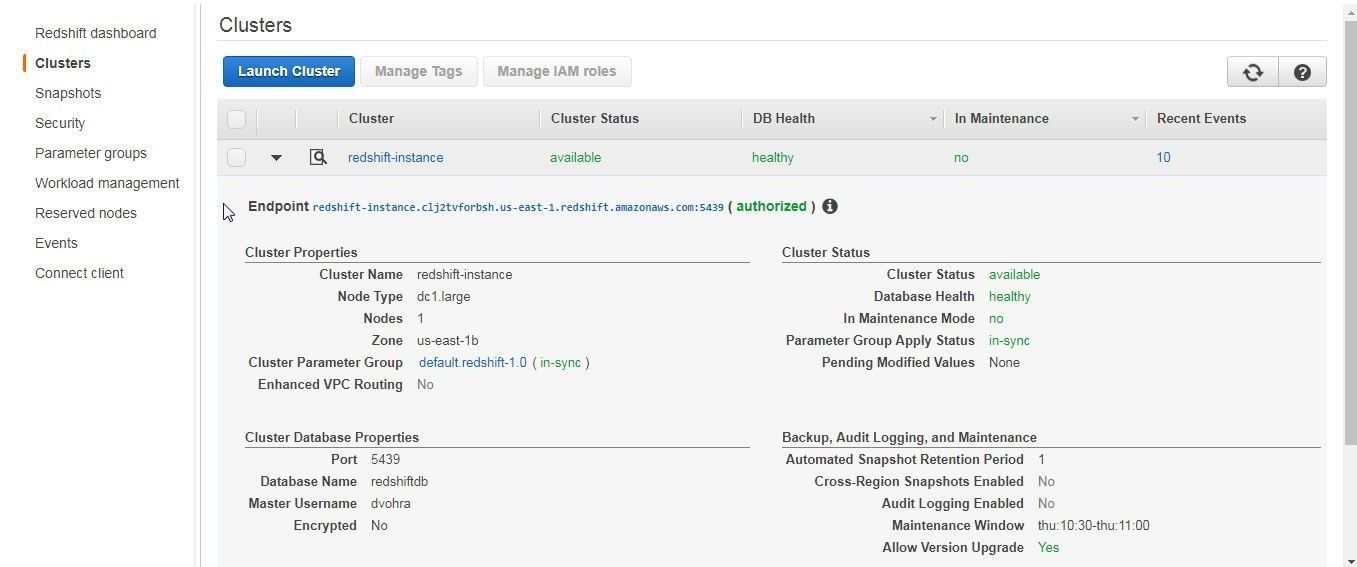
Task: Collapse the redshift-instance row details arrow
Action: 276,158
